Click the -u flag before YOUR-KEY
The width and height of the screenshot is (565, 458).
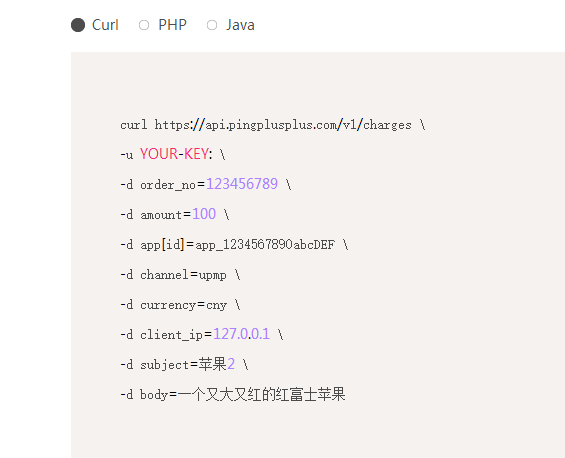(127, 155)
